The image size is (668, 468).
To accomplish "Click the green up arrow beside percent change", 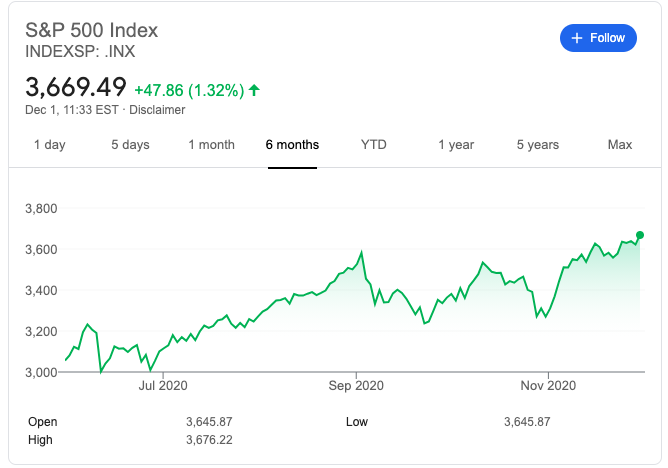I will tap(254, 90).
